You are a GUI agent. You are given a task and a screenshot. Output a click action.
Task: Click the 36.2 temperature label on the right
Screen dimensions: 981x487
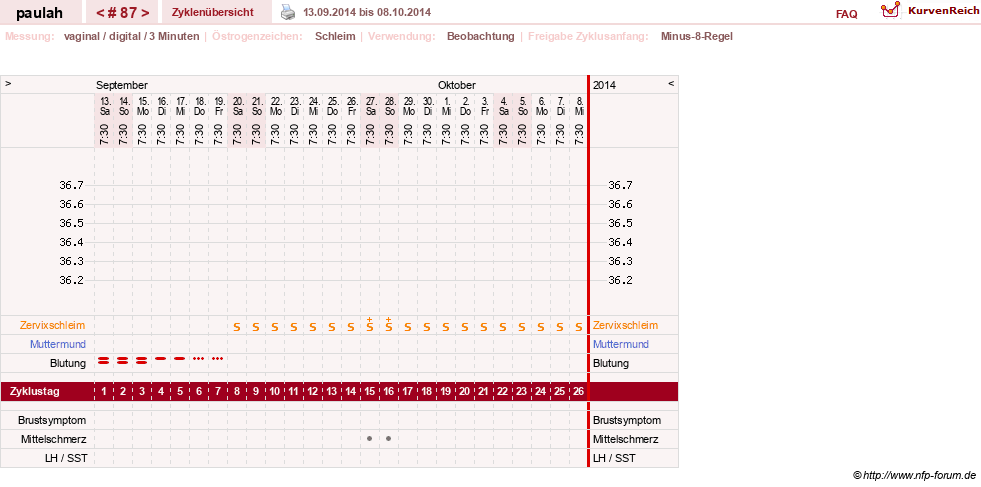(x=620, y=280)
